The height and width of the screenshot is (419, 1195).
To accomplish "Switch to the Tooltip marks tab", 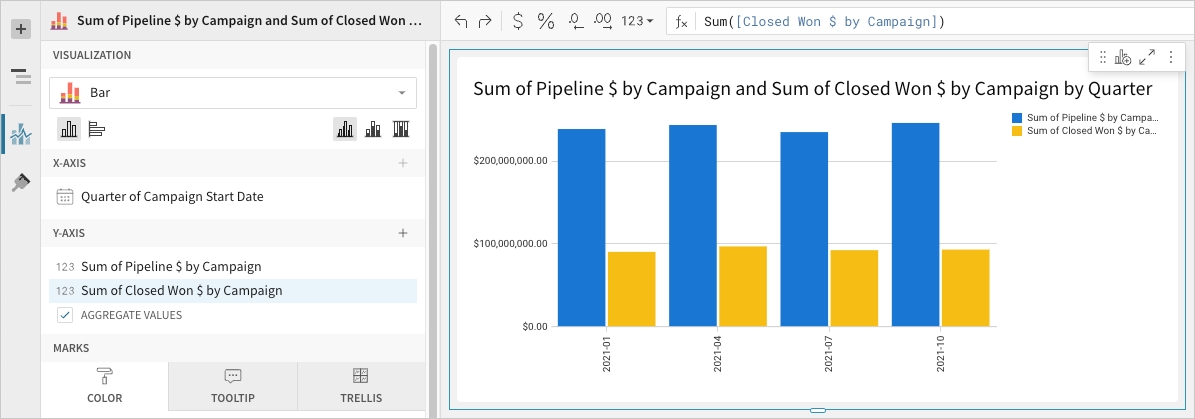I will point(233,386).
